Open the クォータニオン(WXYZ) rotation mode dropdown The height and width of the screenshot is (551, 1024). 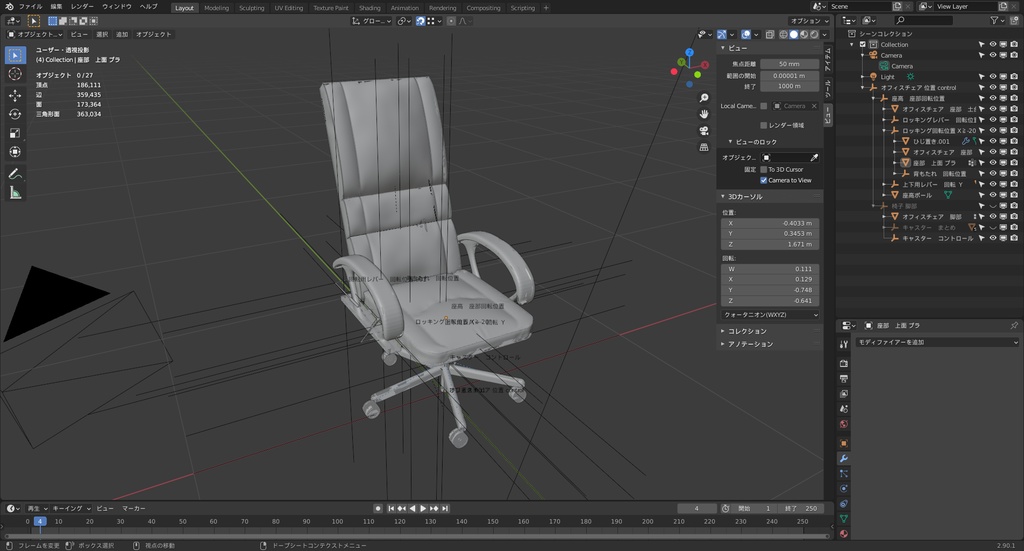771,315
